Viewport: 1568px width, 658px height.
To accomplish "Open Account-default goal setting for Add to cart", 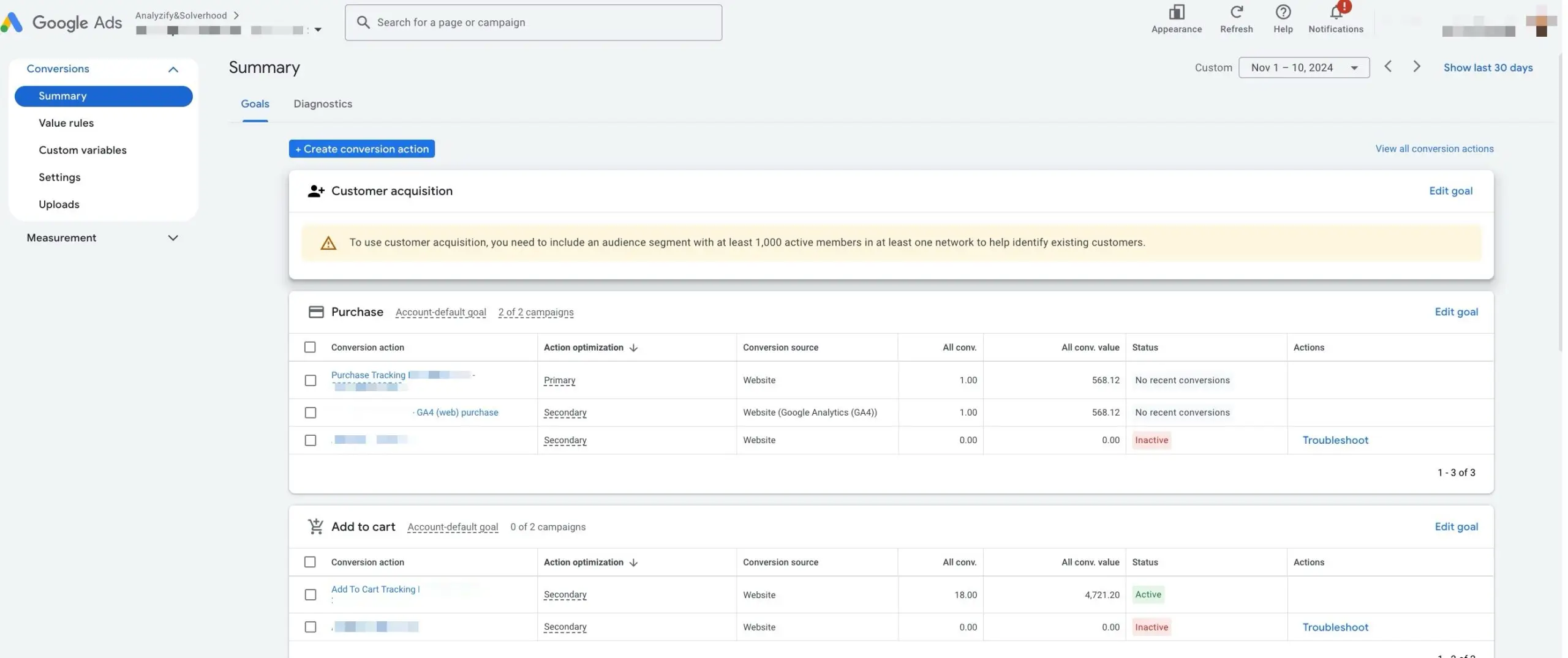I will [x=452, y=527].
